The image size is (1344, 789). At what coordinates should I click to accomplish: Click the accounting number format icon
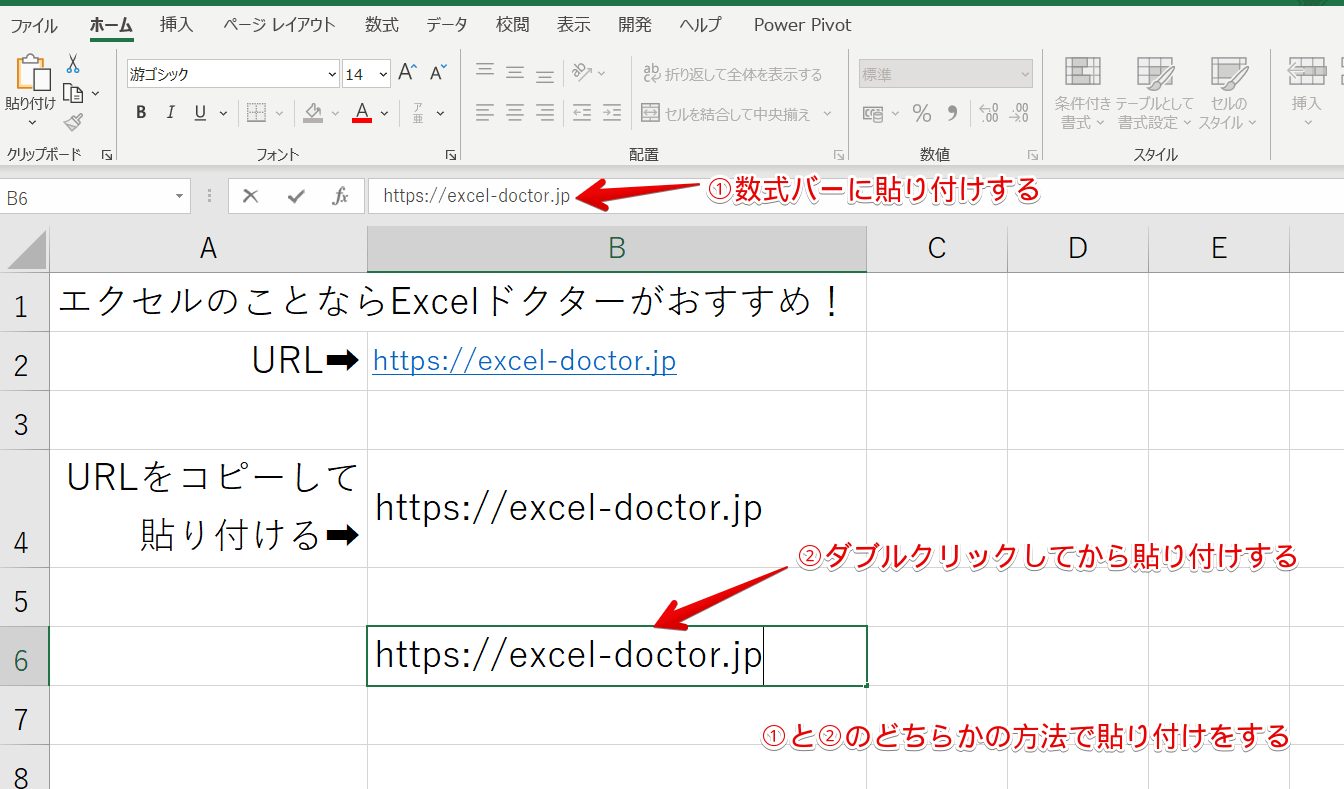pos(873,113)
